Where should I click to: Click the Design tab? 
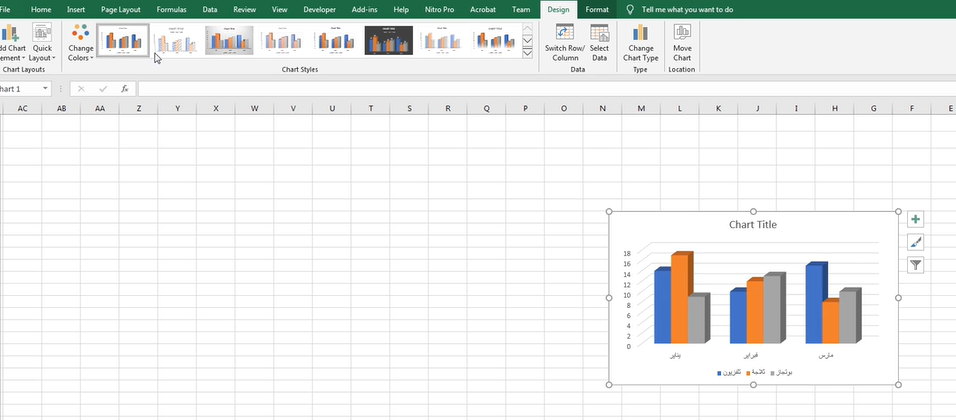click(x=558, y=10)
